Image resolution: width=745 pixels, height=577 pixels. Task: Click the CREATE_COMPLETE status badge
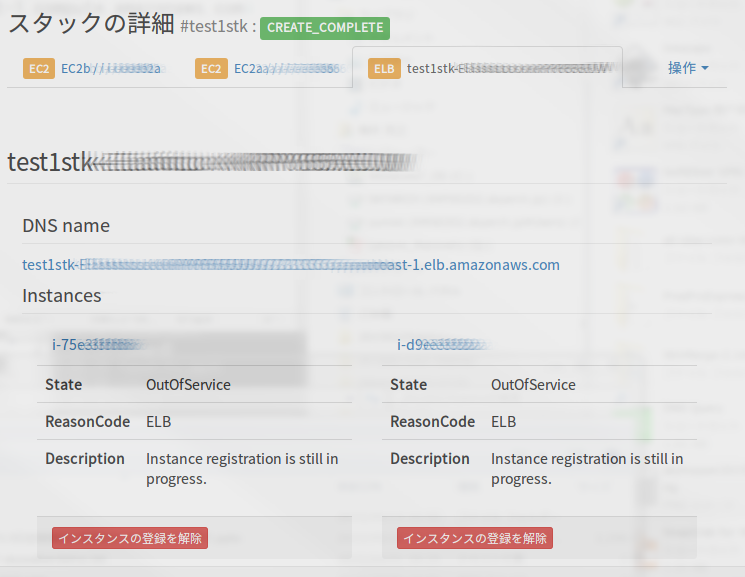[325, 28]
